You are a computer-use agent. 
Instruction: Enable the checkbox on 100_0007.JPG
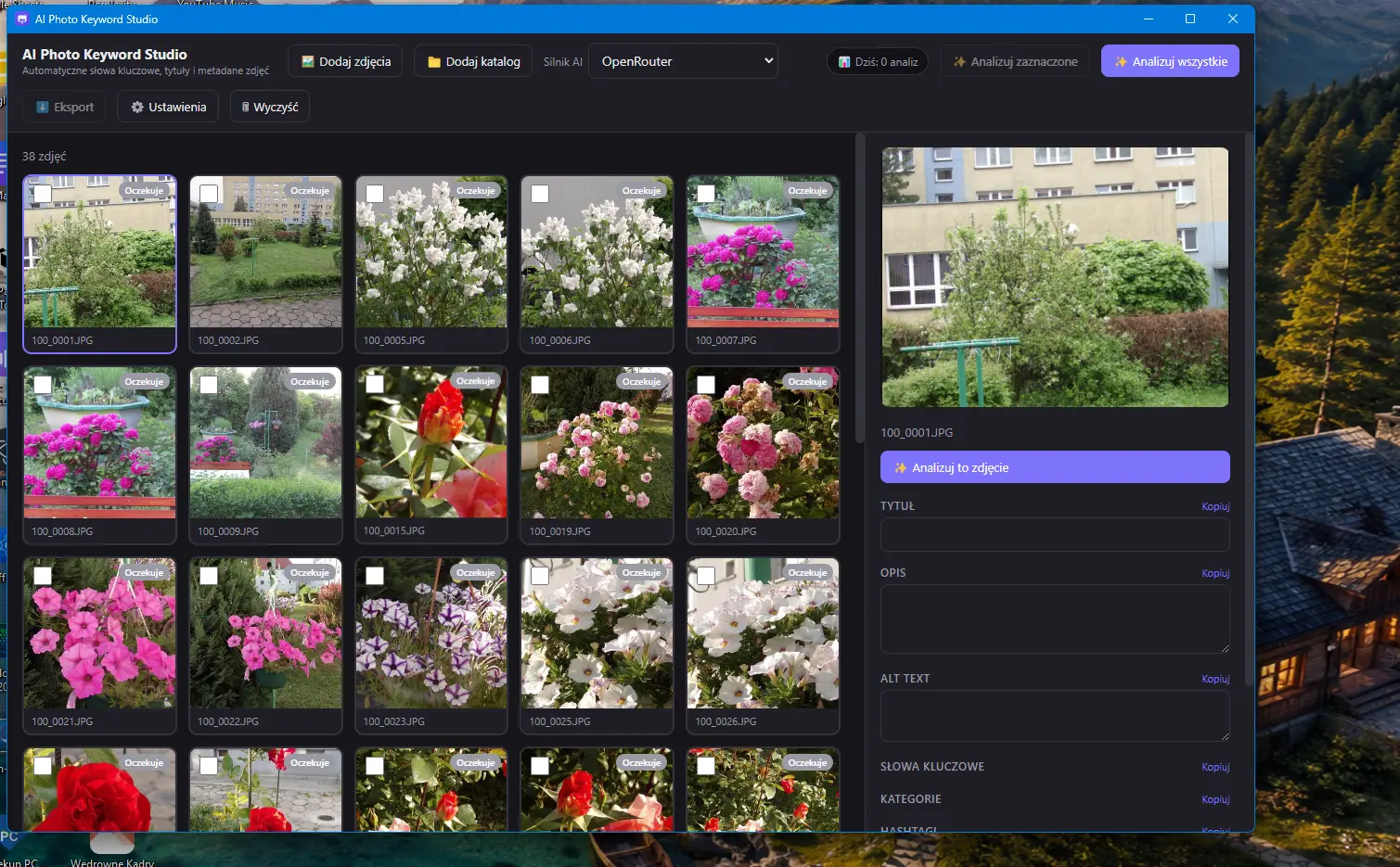(706, 194)
